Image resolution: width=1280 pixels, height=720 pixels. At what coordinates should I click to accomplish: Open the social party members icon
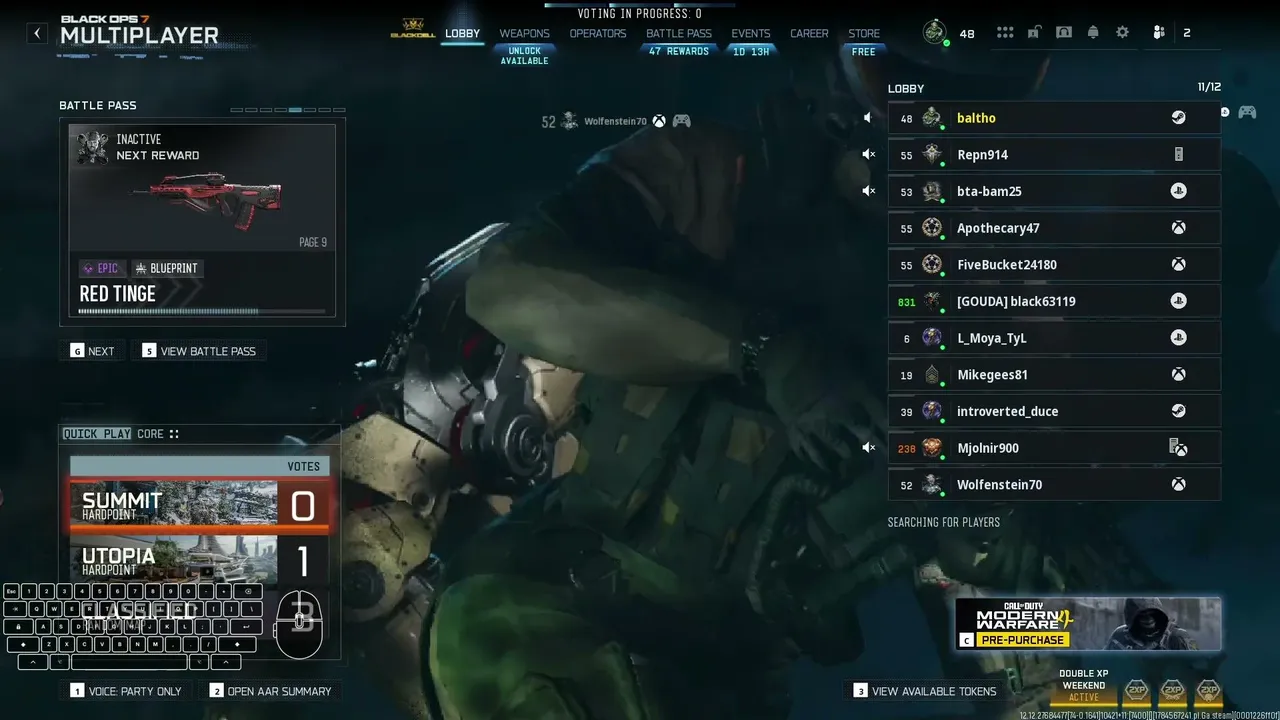[1159, 32]
